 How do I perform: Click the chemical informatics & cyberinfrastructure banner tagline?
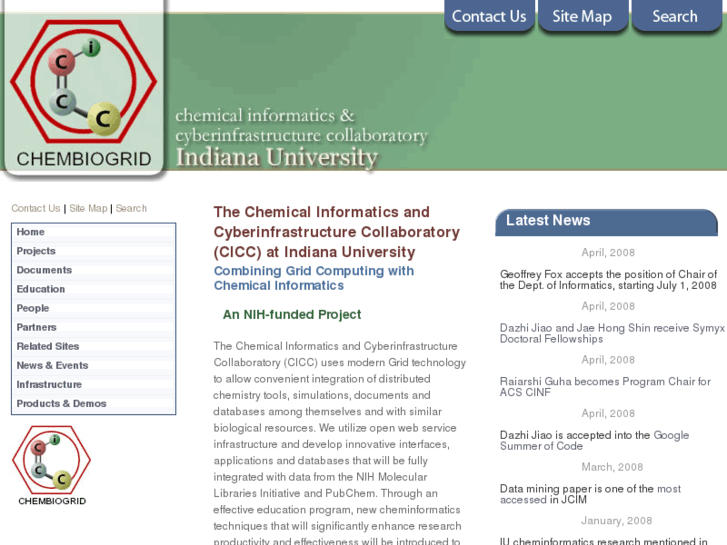301,125
